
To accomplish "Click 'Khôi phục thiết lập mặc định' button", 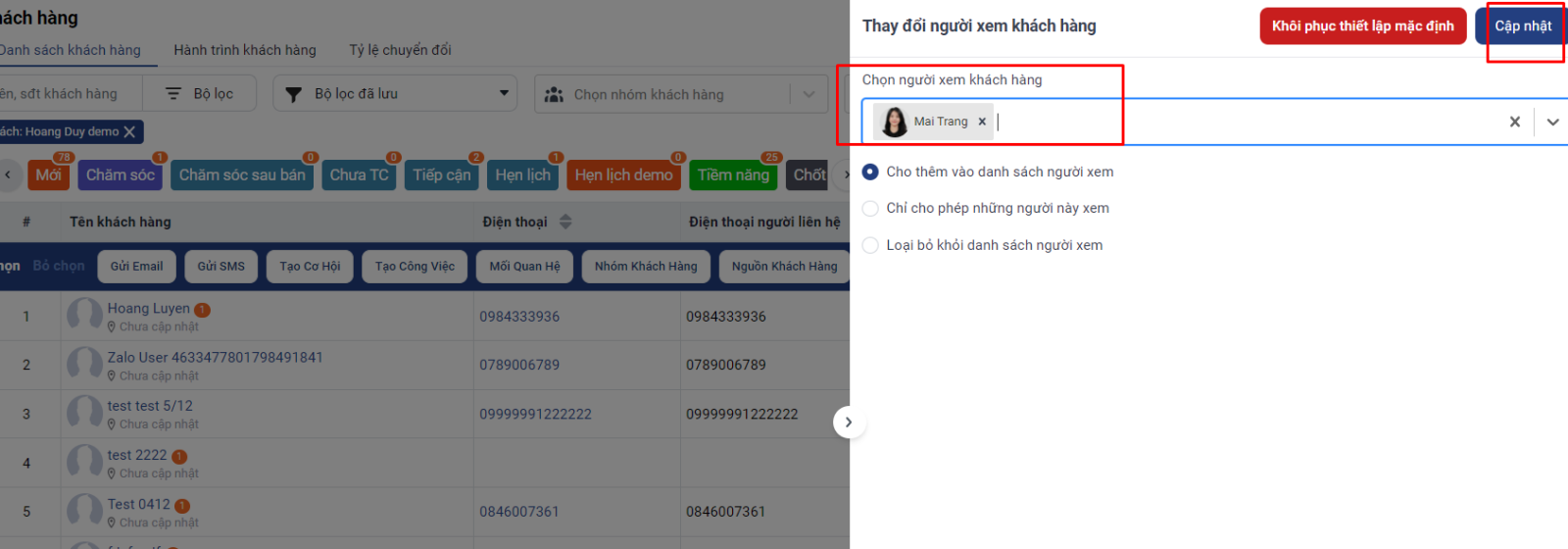I will pyautogui.click(x=1362, y=26).
